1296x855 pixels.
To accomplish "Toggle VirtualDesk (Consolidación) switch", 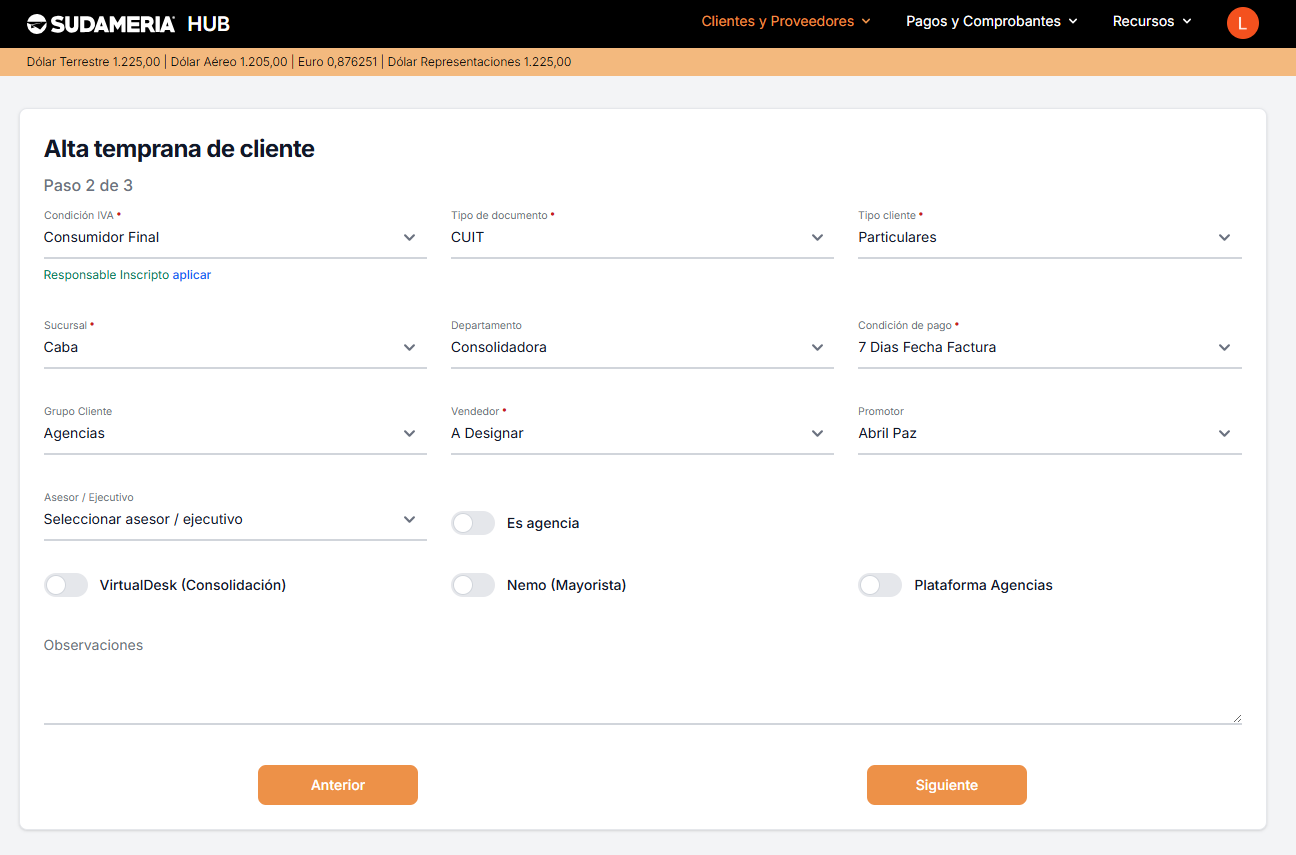I will (x=66, y=585).
